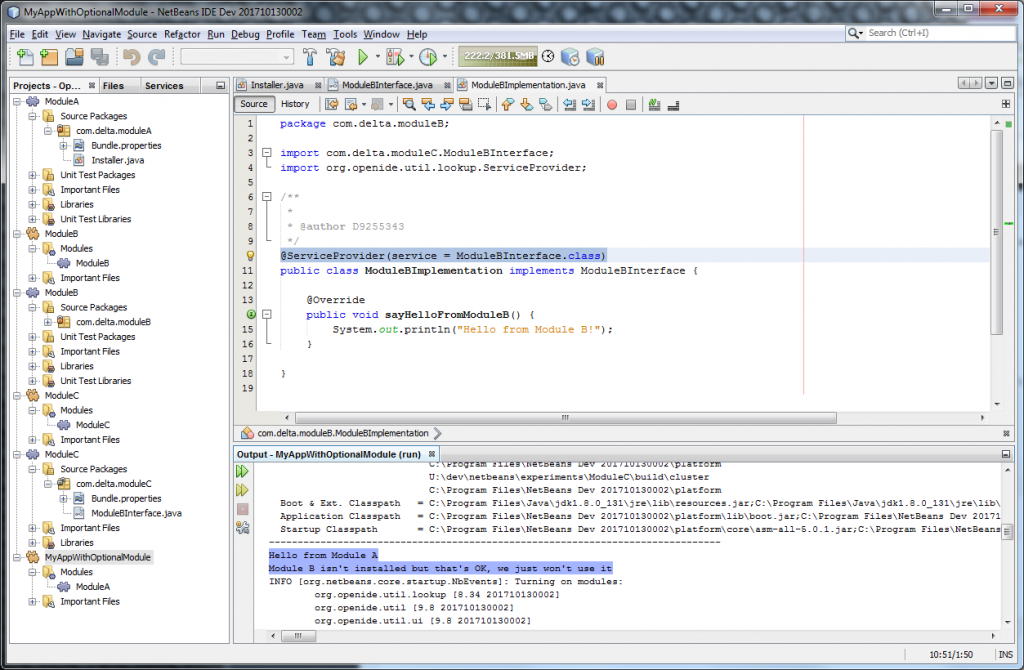
Task: Switch to the ModuleBInterface.java editor tab
Action: click(387, 85)
